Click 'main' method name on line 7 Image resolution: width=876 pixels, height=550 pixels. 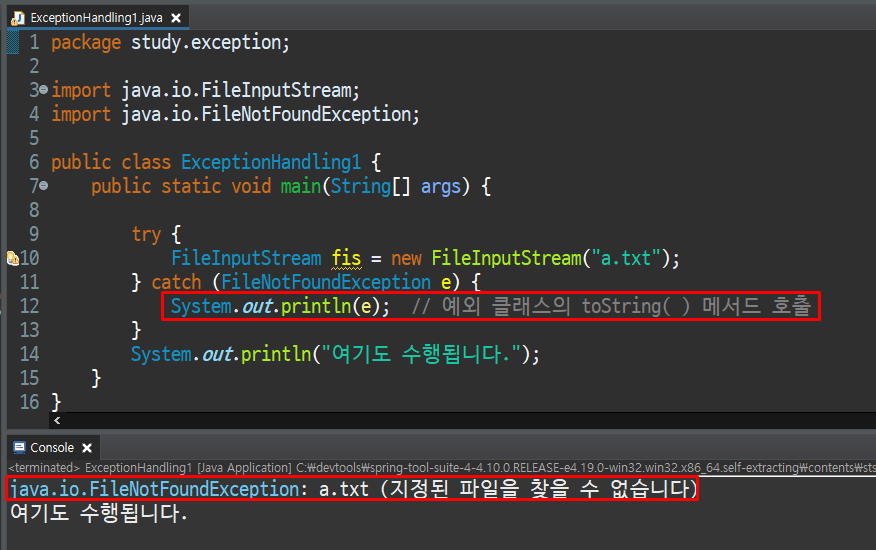tap(301, 186)
